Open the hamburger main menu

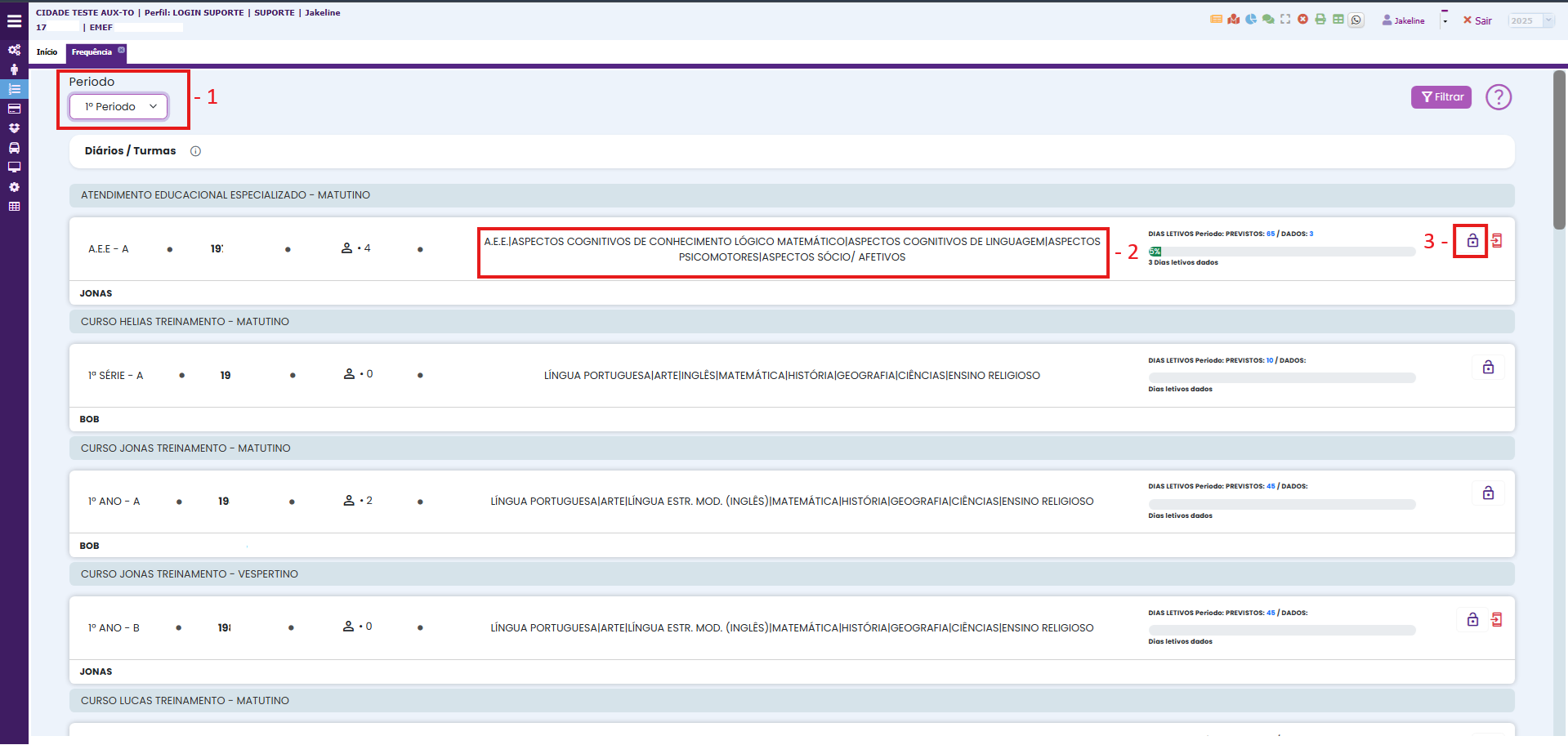[14, 21]
